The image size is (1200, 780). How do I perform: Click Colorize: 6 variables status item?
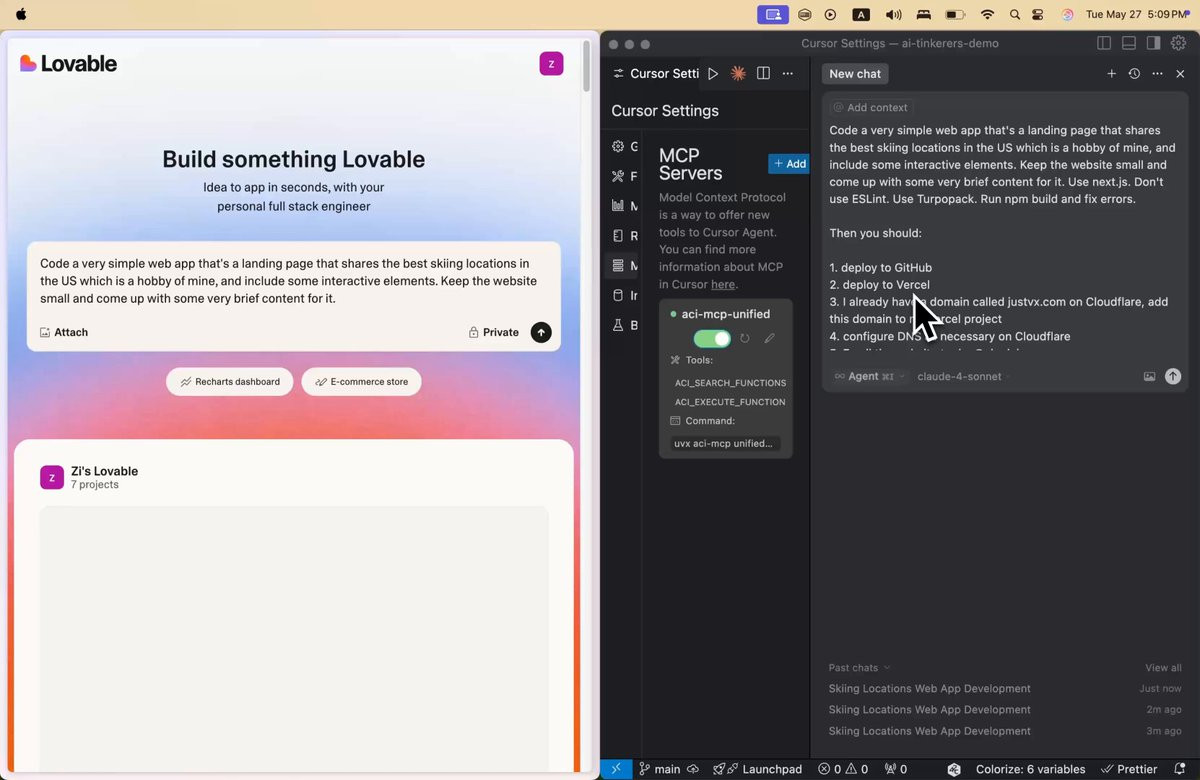[x=1030, y=769]
